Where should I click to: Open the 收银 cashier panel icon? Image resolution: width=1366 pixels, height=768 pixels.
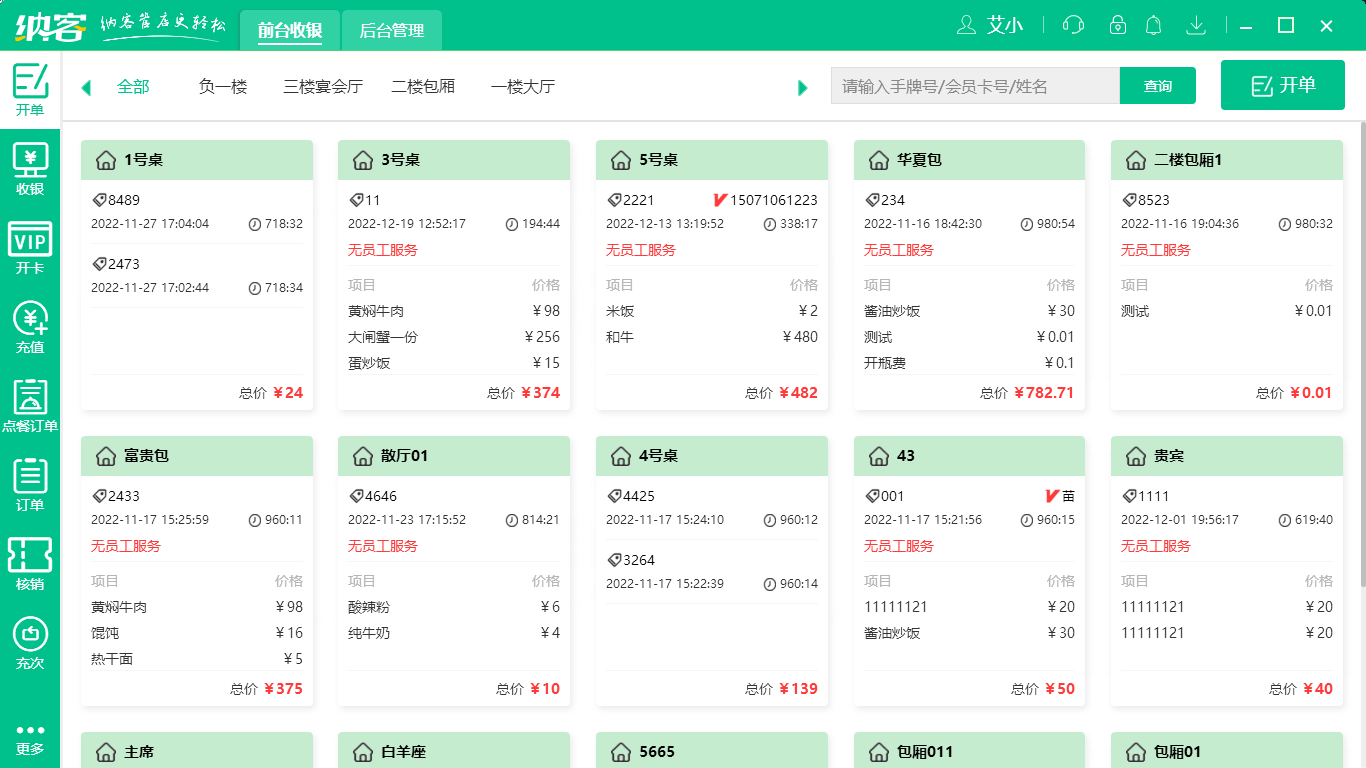click(x=30, y=161)
